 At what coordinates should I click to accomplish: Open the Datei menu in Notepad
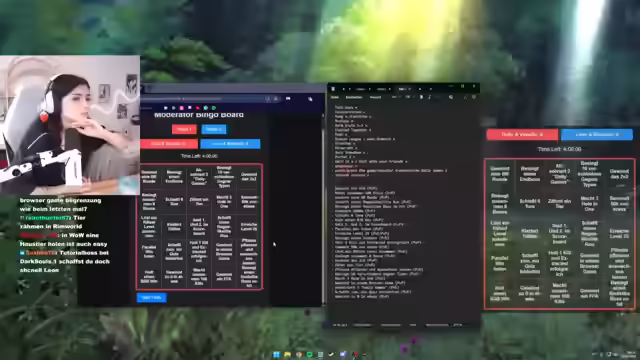tap(335, 97)
